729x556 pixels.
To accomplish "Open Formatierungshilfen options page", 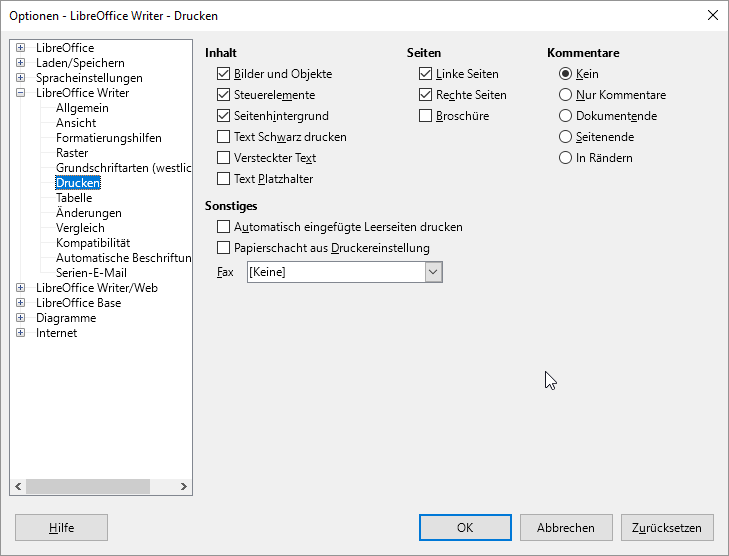I will [109, 138].
